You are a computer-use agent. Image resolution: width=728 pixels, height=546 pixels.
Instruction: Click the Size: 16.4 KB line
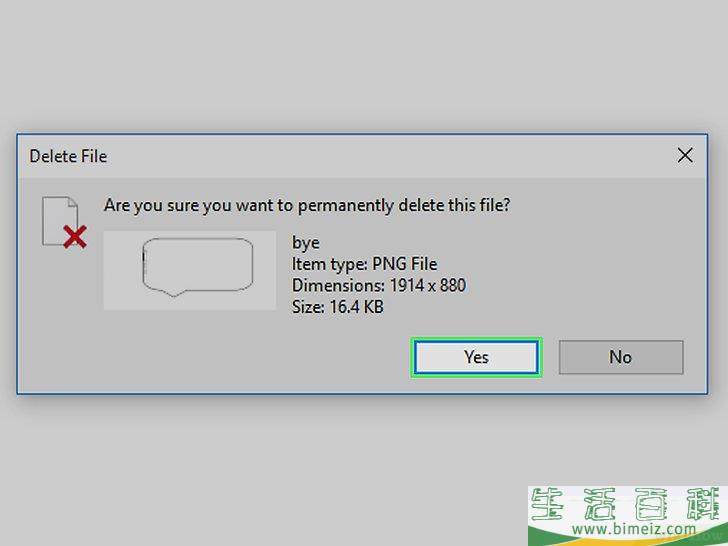pyautogui.click(x=338, y=307)
